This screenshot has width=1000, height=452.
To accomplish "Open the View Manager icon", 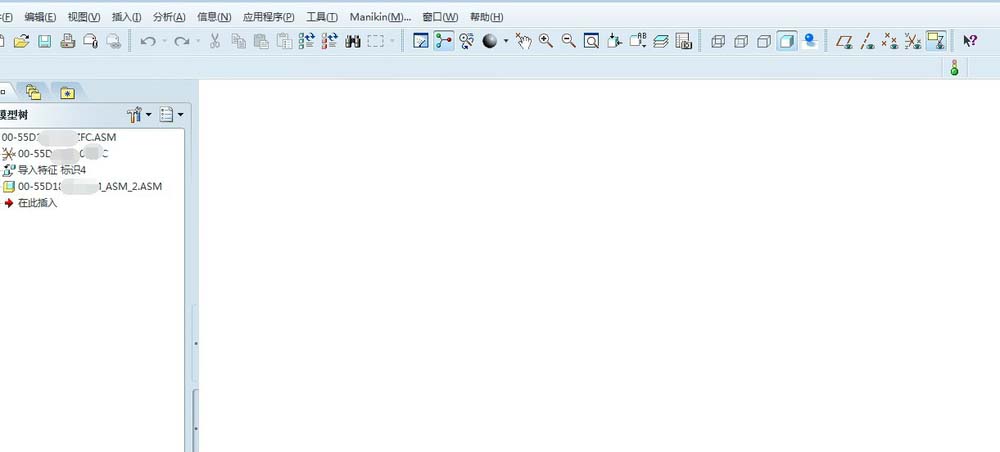I will pos(684,41).
